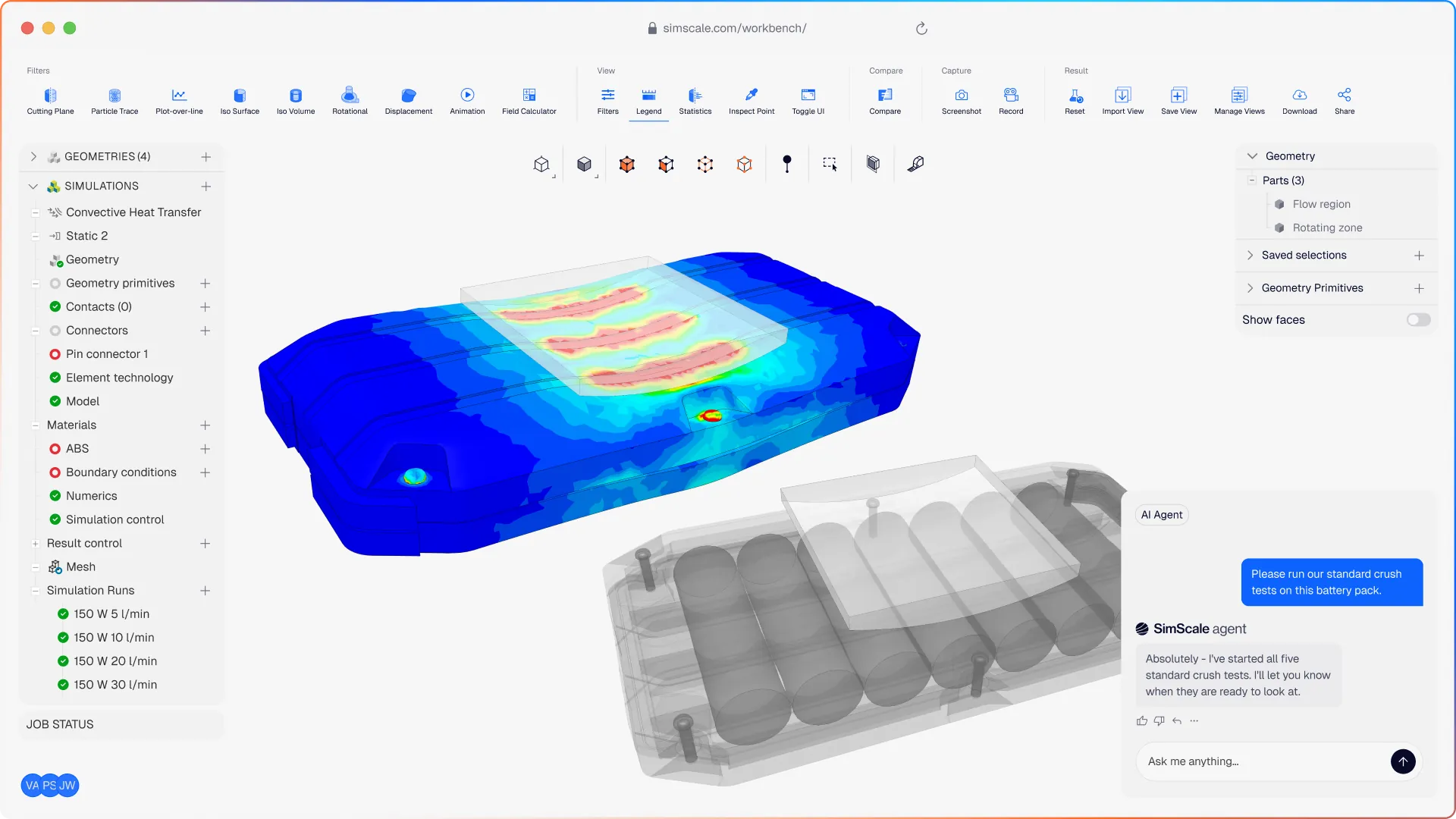Expand Saved selections

1250,256
